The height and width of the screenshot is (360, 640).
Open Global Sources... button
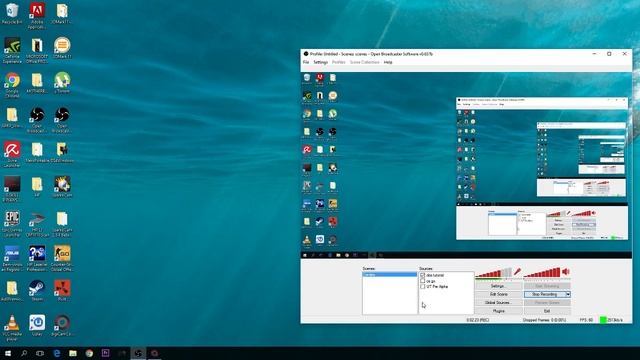click(498, 303)
